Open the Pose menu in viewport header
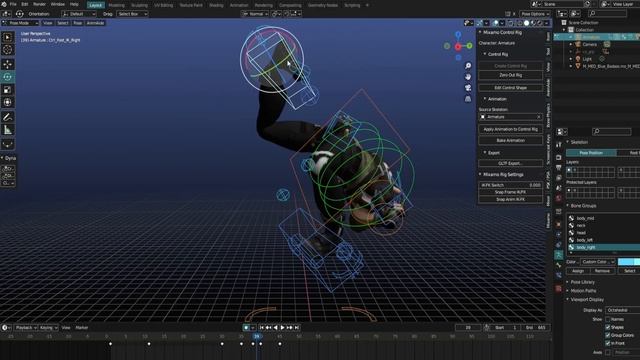 pos(78,23)
